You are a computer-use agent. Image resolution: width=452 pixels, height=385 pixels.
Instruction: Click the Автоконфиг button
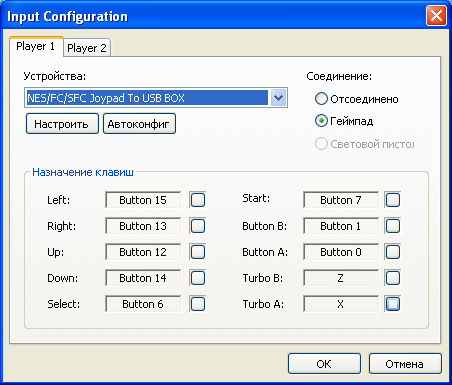pos(139,124)
